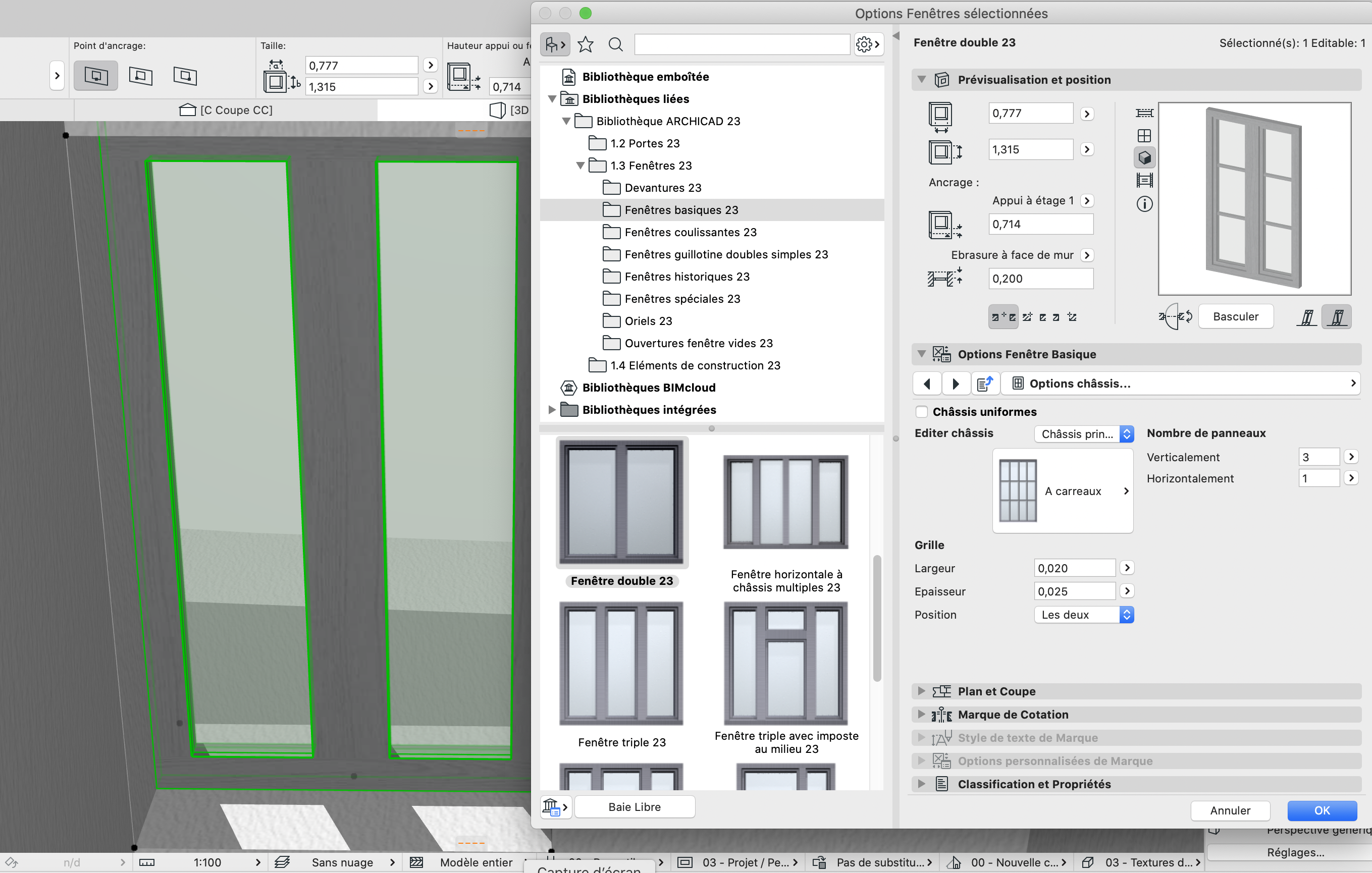Viewport: 1372px width, 873px height.
Task: Enable the Châssis uniformes checkbox
Action: (921, 412)
